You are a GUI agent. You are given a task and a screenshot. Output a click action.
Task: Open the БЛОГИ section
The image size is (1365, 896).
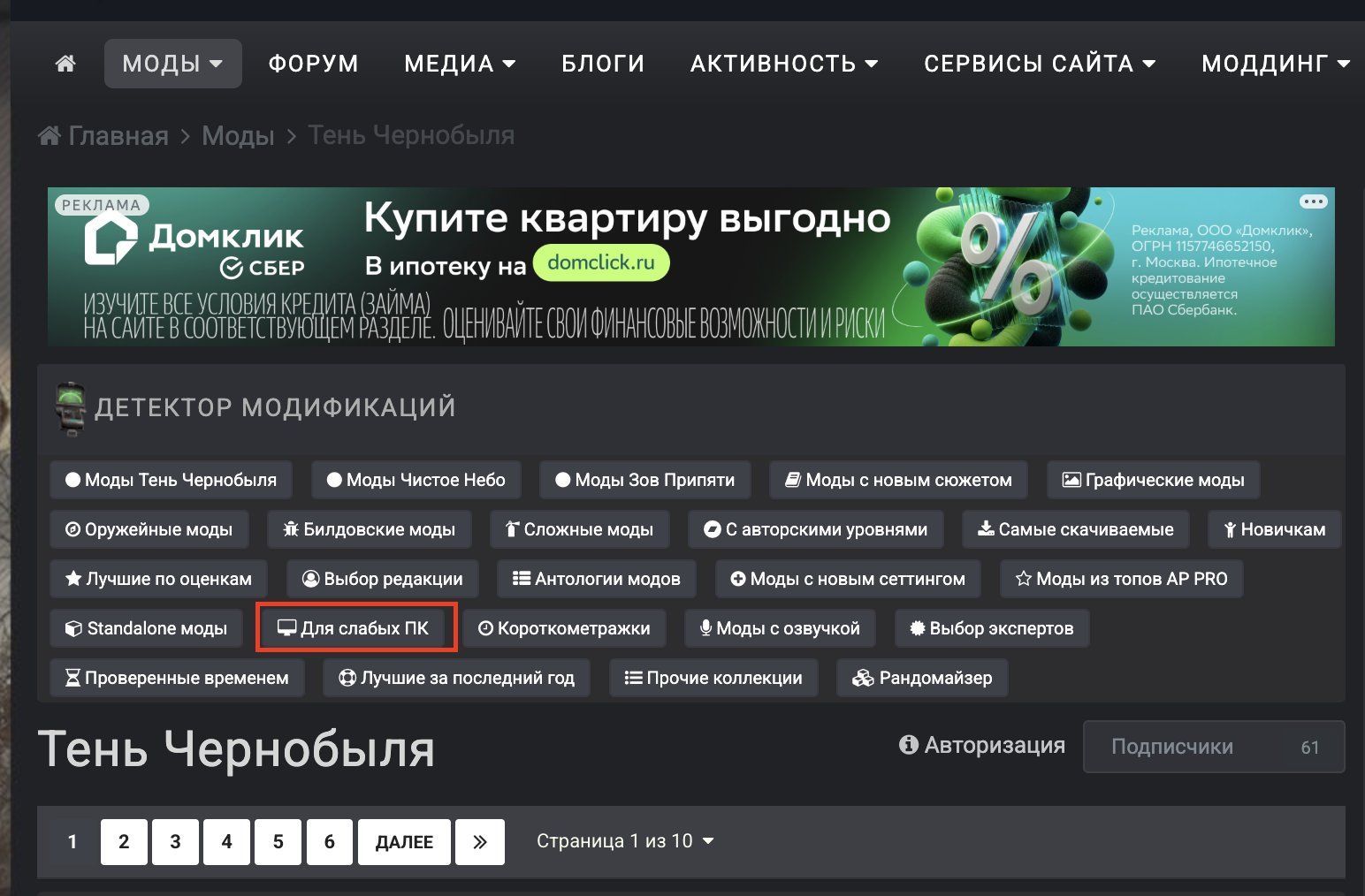pos(603,64)
